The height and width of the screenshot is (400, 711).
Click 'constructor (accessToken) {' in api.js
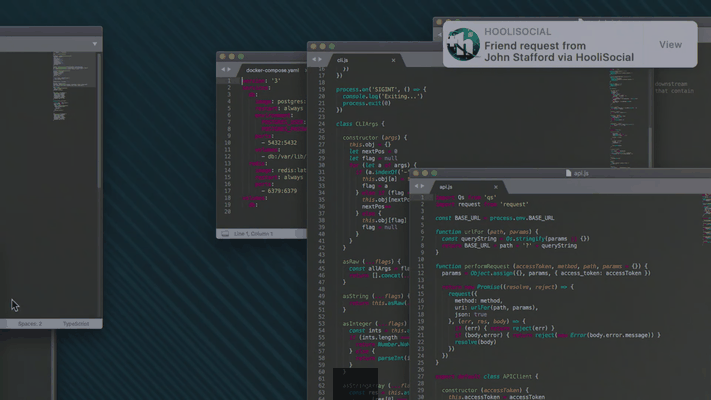485,390
